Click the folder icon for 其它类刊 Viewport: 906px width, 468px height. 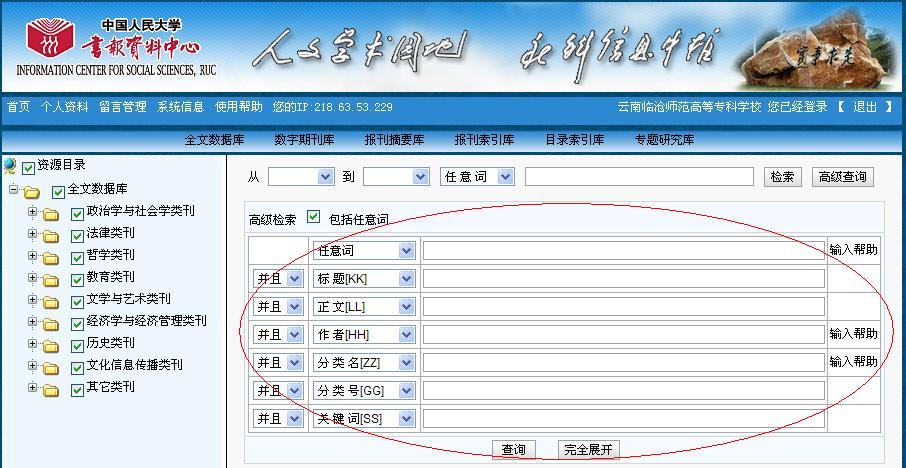click(51, 389)
